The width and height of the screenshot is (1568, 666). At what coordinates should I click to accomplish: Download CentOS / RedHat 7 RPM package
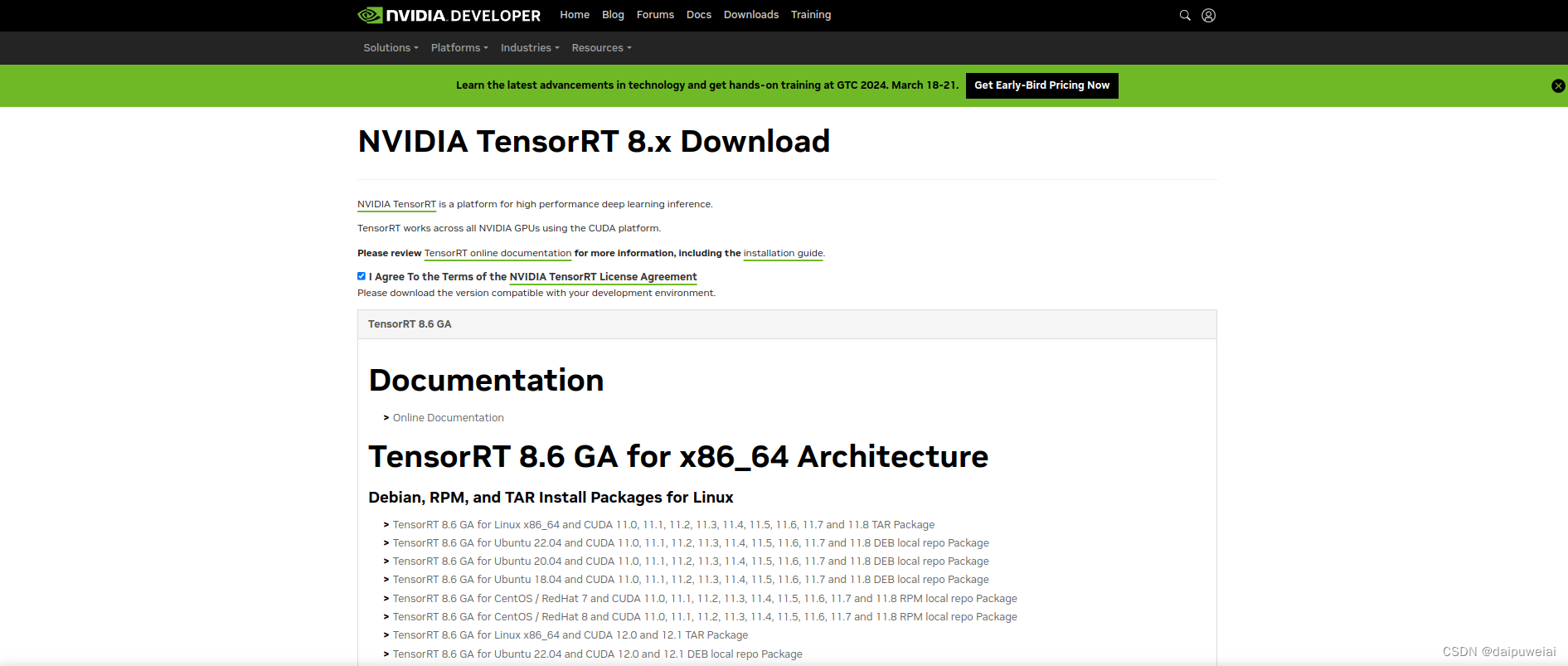tap(705, 599)
